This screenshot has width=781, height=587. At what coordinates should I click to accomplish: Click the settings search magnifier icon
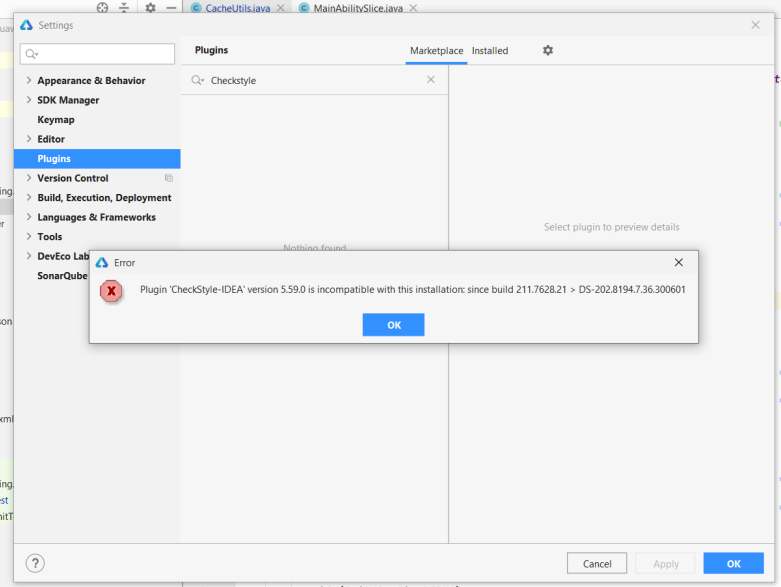point(31,54)
